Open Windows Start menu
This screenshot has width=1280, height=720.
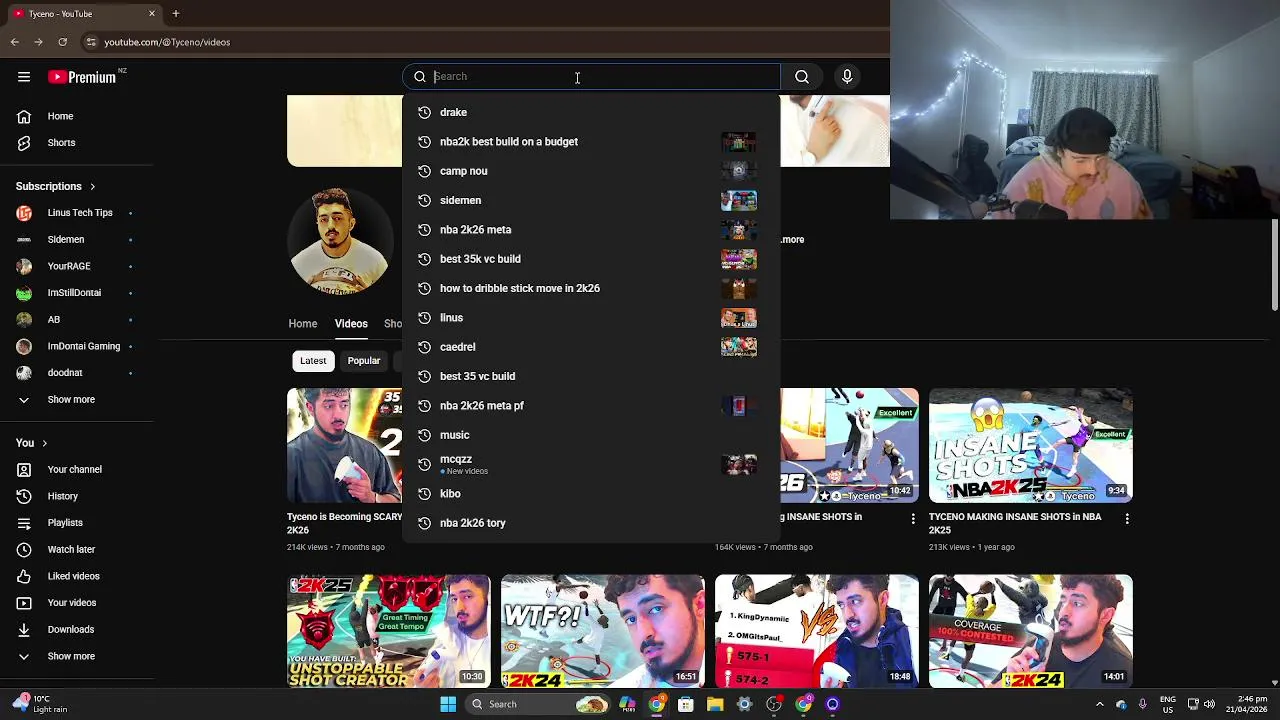[x=448, y=704]
